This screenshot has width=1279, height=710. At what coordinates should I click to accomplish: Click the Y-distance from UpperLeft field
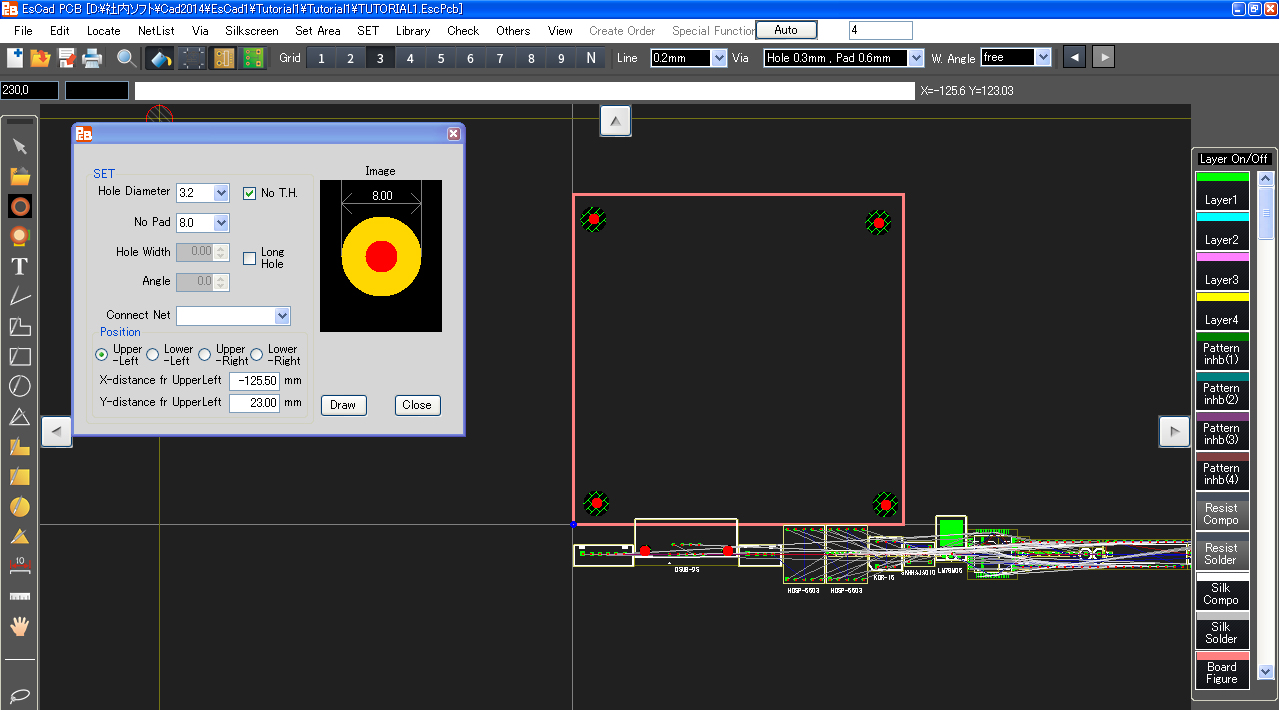coord(254,403)
